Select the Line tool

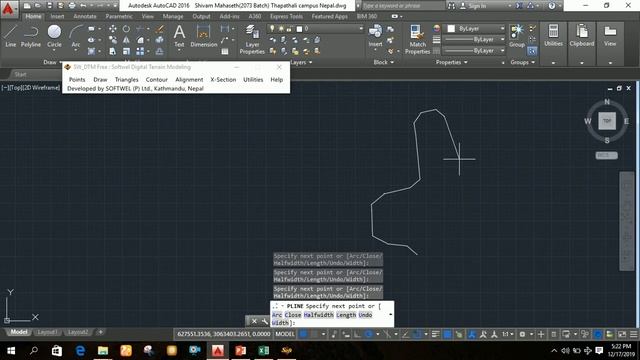pos(11,36)
